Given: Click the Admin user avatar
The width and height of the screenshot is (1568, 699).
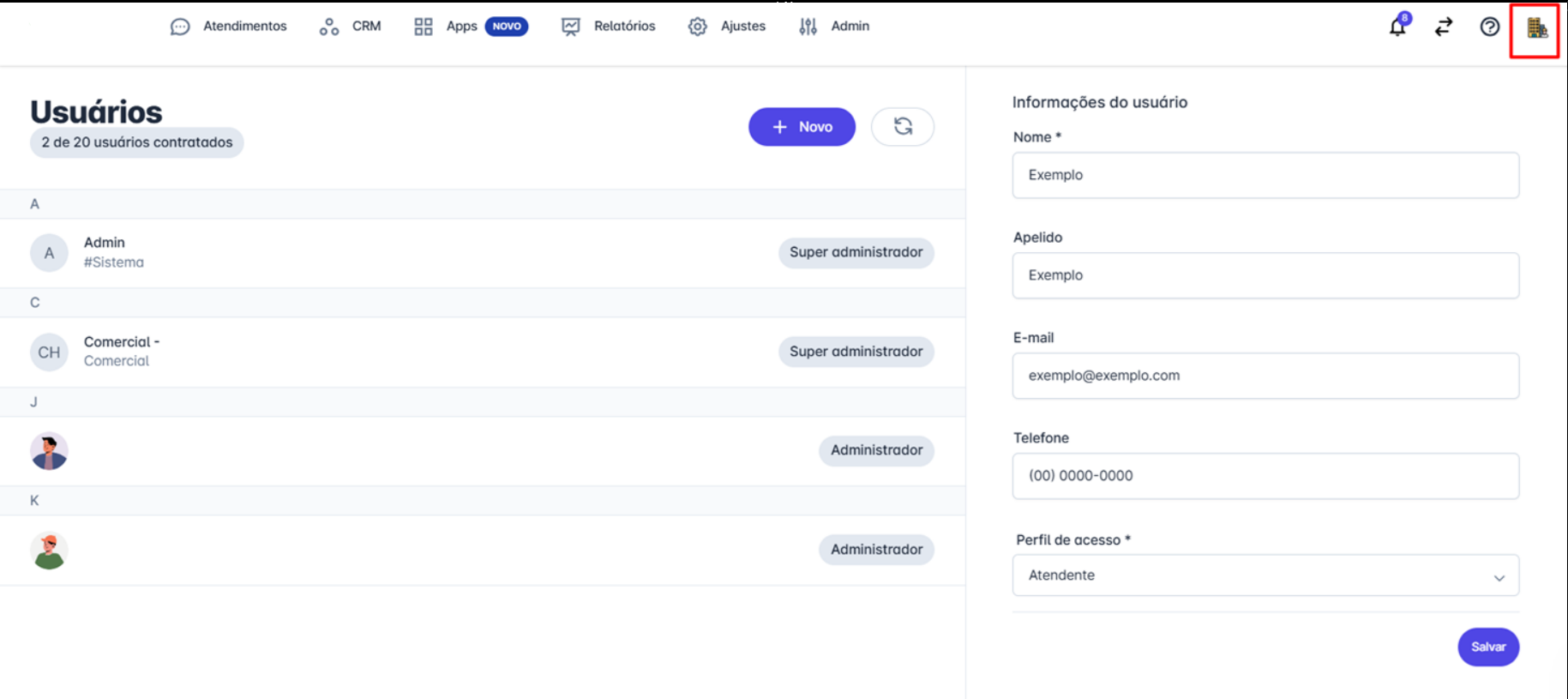Looking at the screenshot, I should [49, 253].
